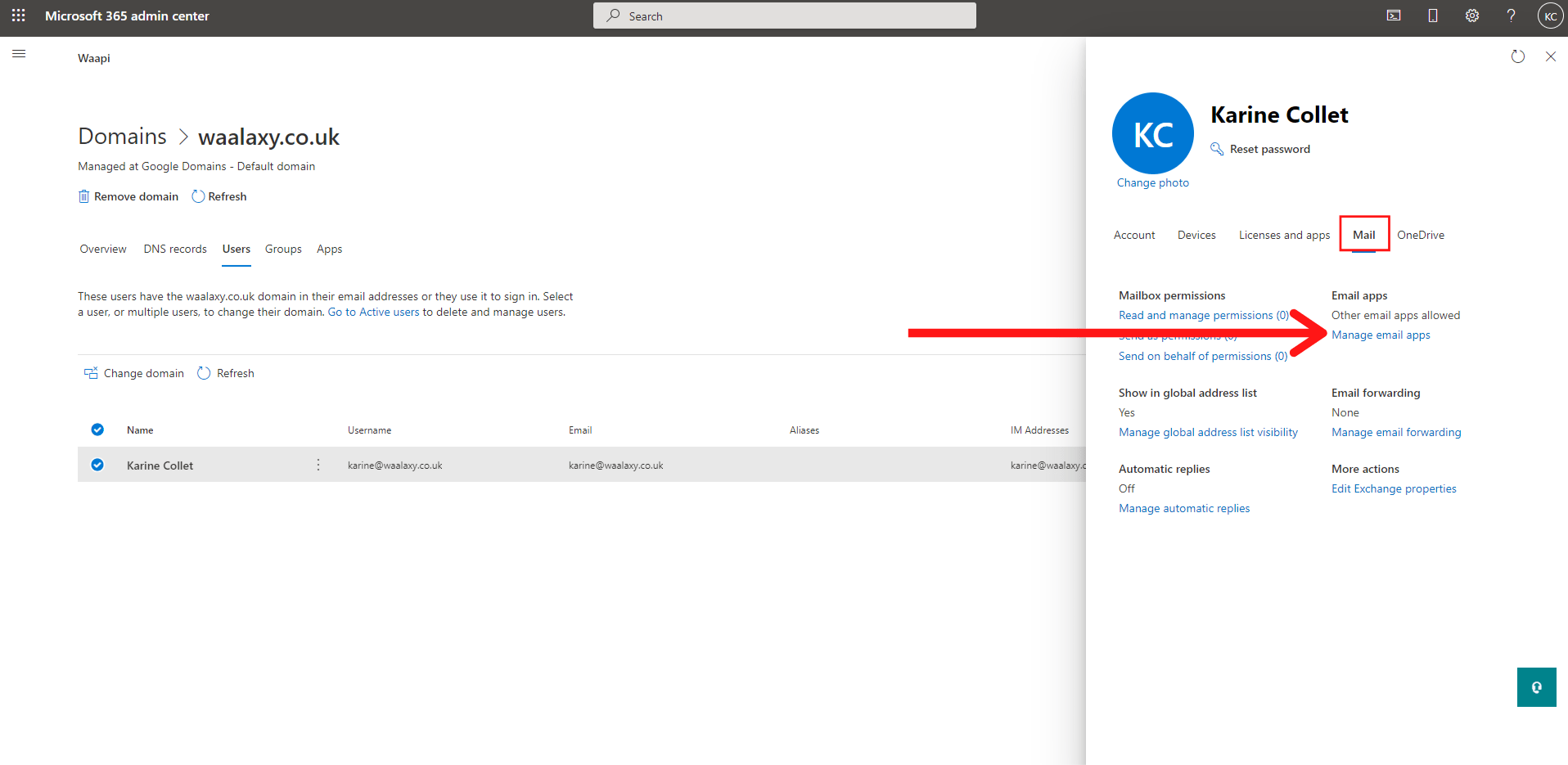Switch to the Groups tab
Image resolution: width=1568 pixels, height=765 pixels.
pos(283,249)
